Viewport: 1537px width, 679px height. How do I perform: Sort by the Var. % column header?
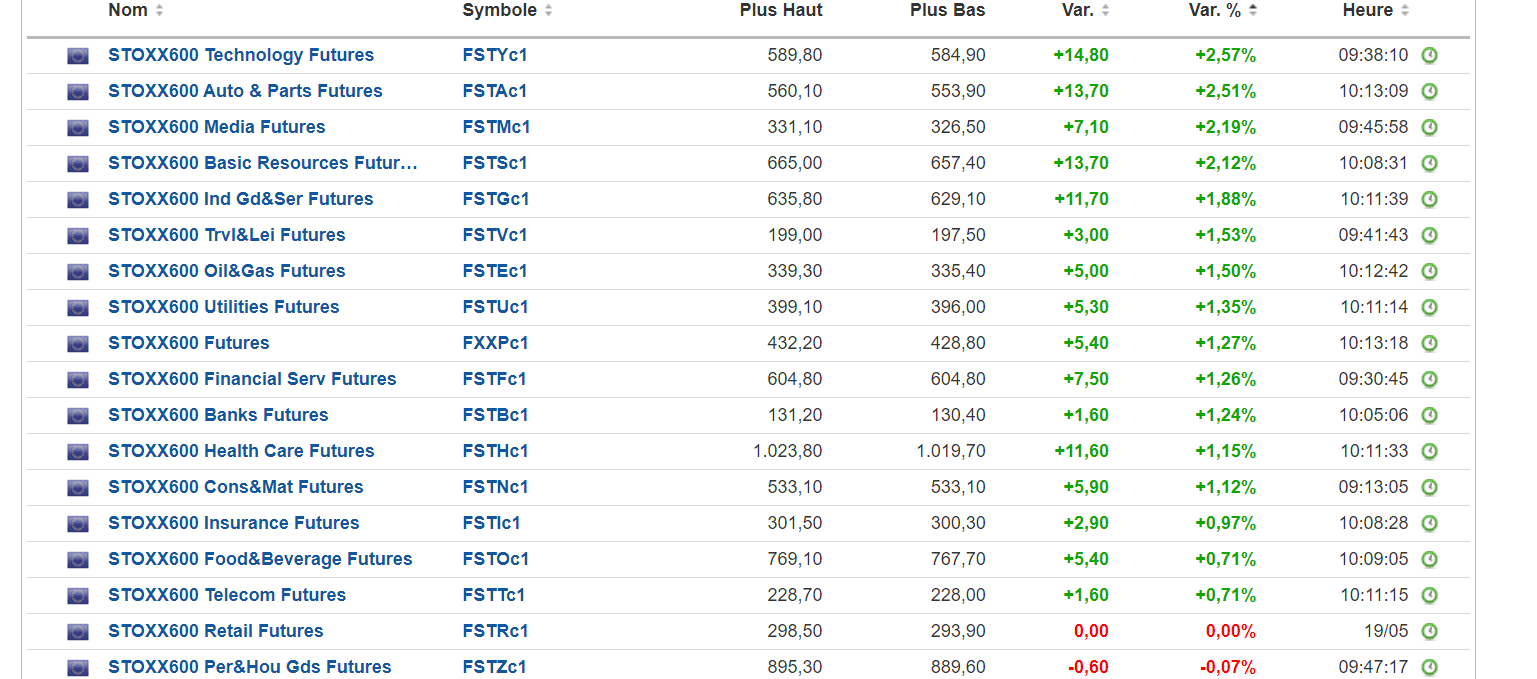(x=1215, y=11)
